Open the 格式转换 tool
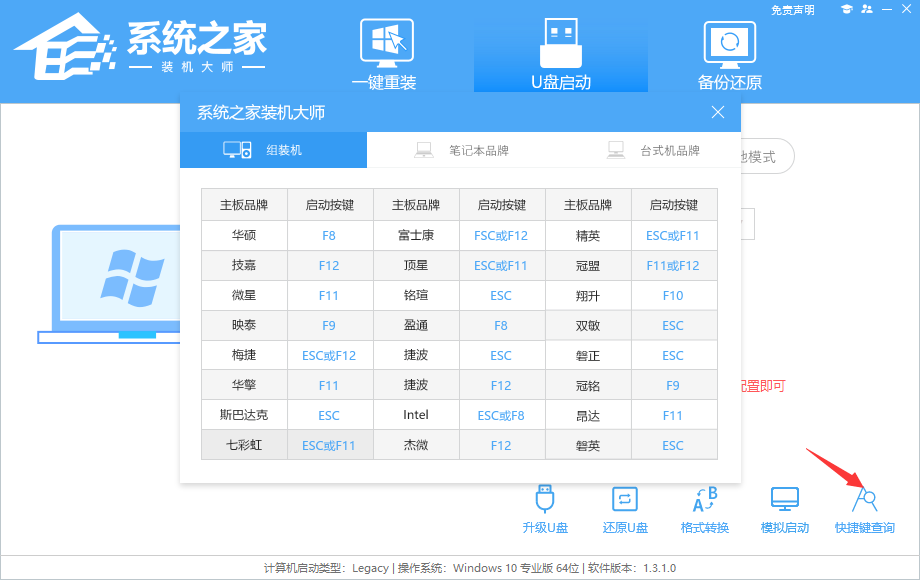The width and height of the screenshot is (920, 580). [705, 508]
